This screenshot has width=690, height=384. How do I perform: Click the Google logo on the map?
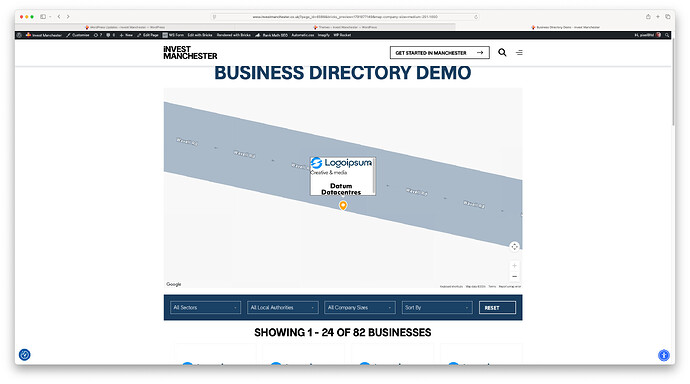click(174, 284)
